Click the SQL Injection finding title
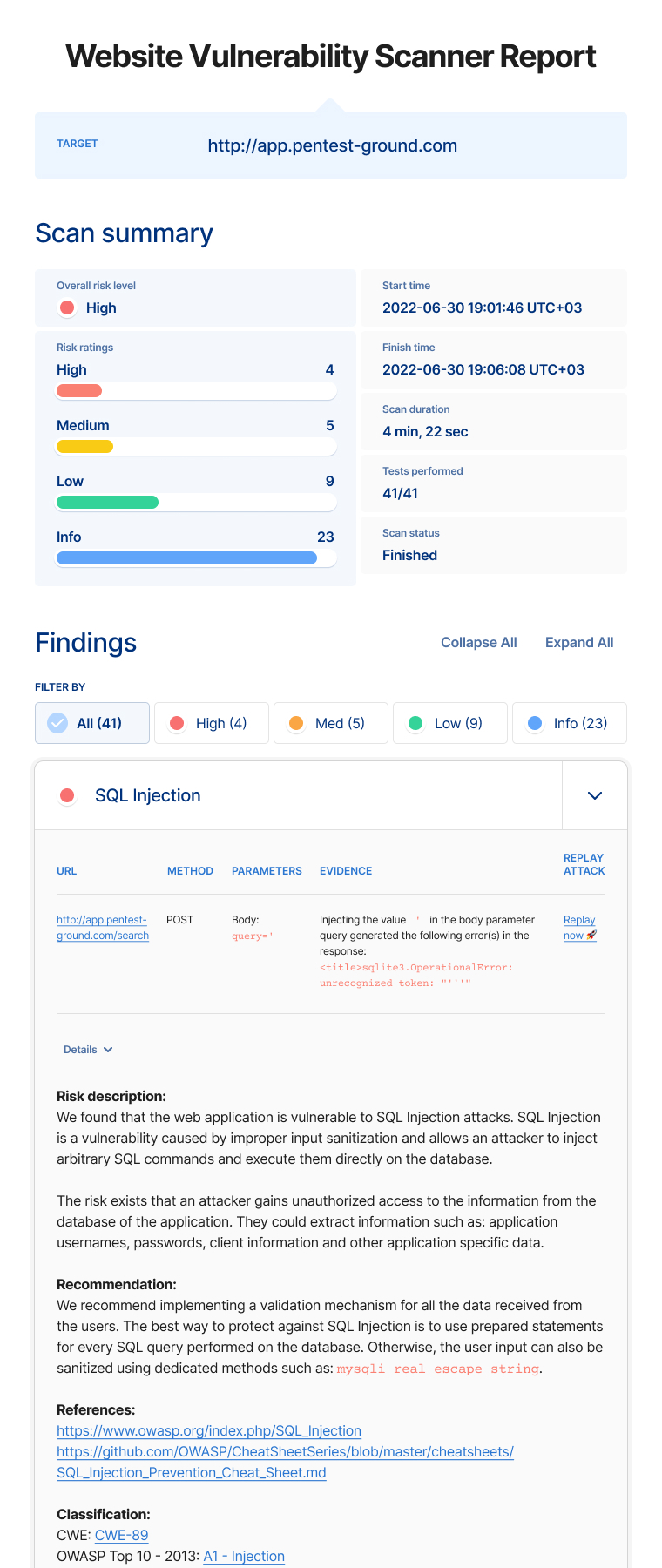This screenshot has width=662, height=1568. coord(148,795)
